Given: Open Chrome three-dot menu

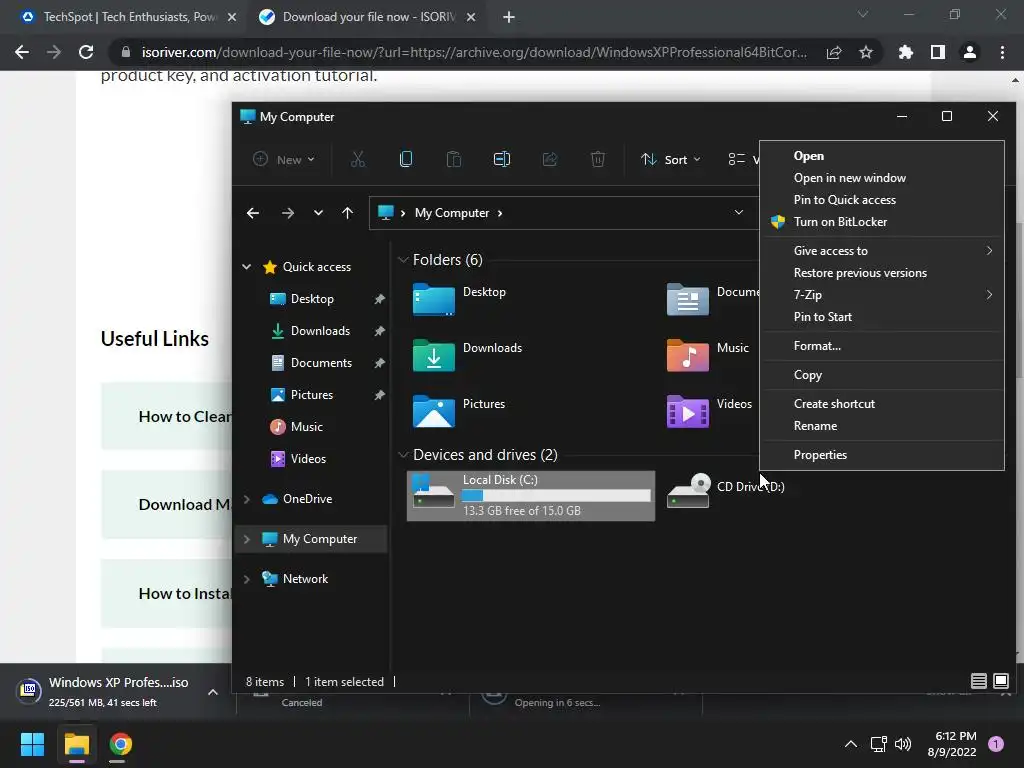Looking at the screenshot, I should pos(1002,52).
